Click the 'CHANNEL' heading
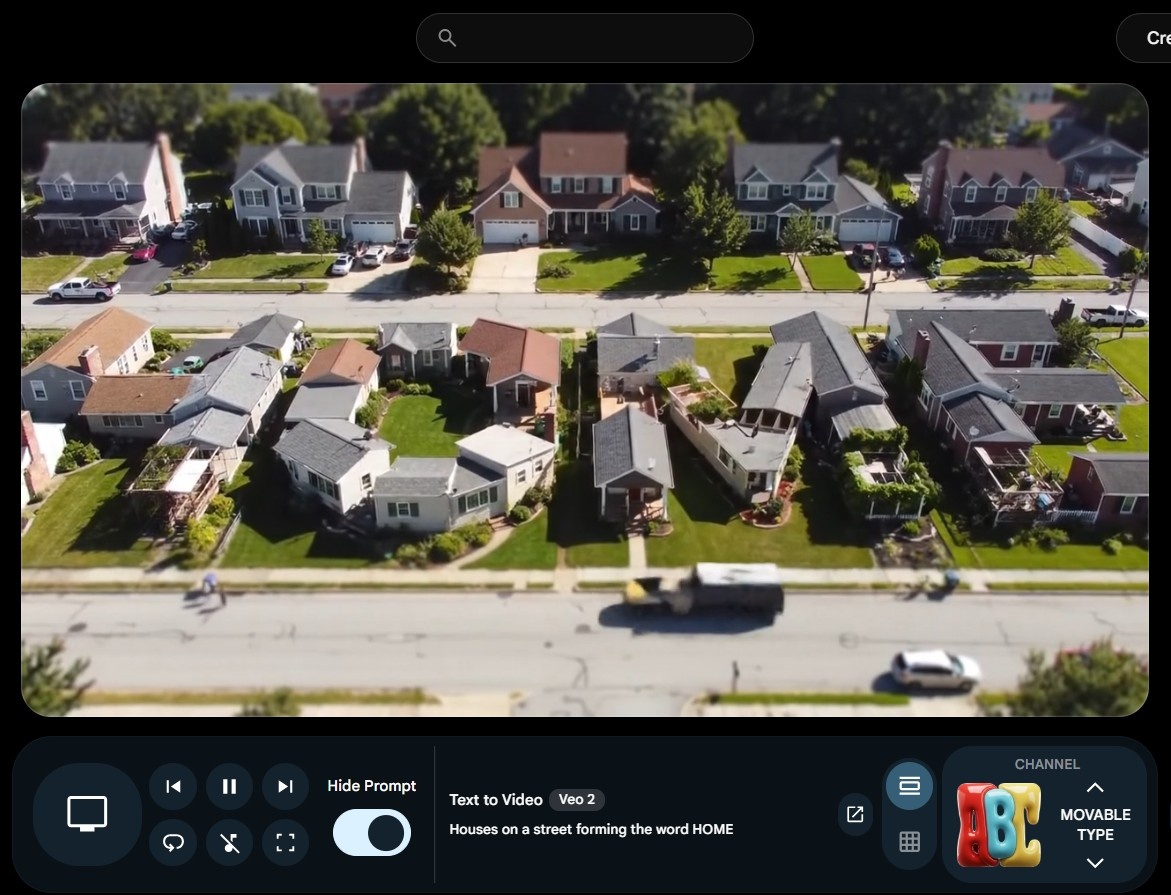The width and height of the screenshot is (1171, 895). 1047,764
